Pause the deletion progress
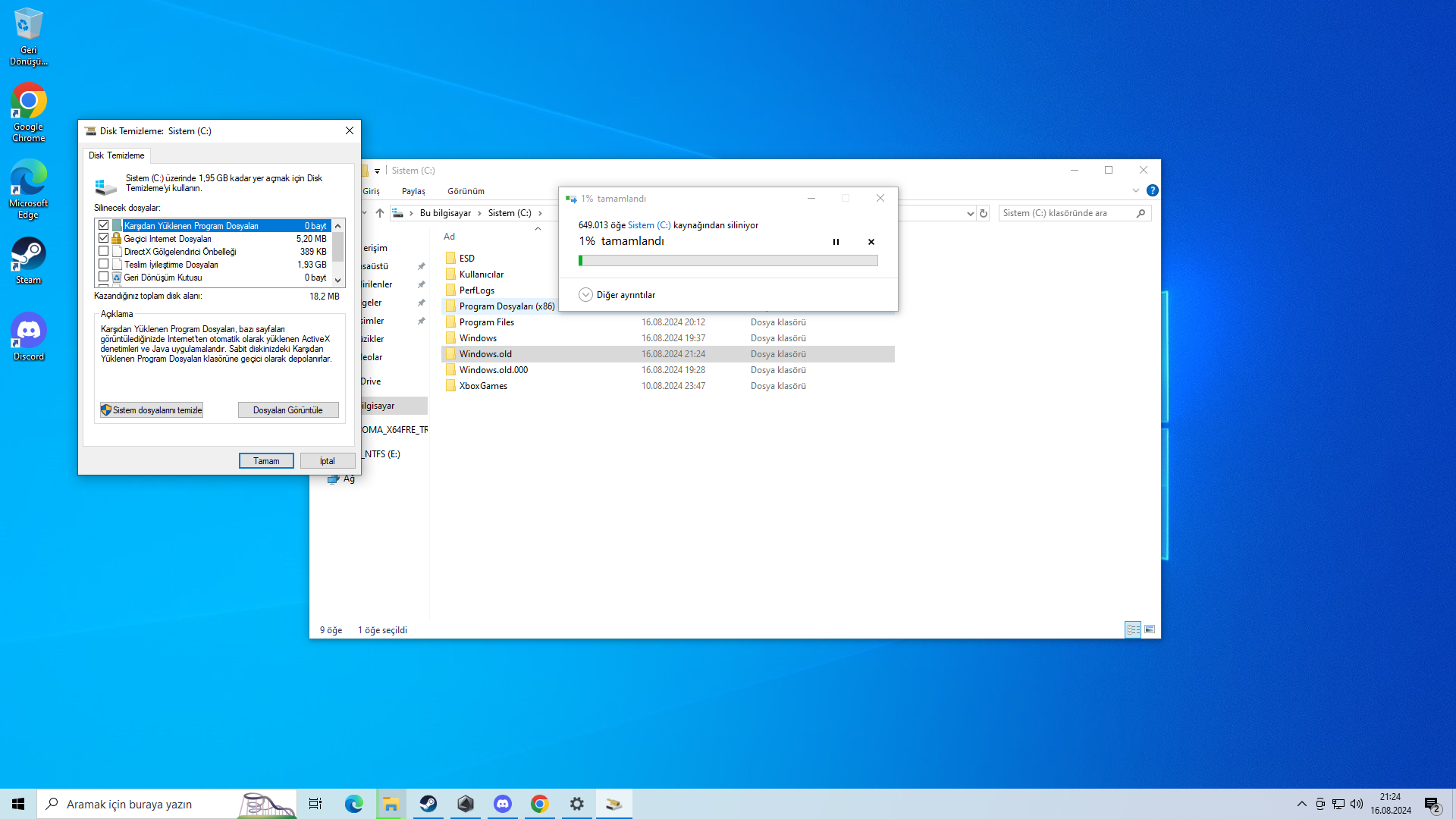 tap(836, 242)
